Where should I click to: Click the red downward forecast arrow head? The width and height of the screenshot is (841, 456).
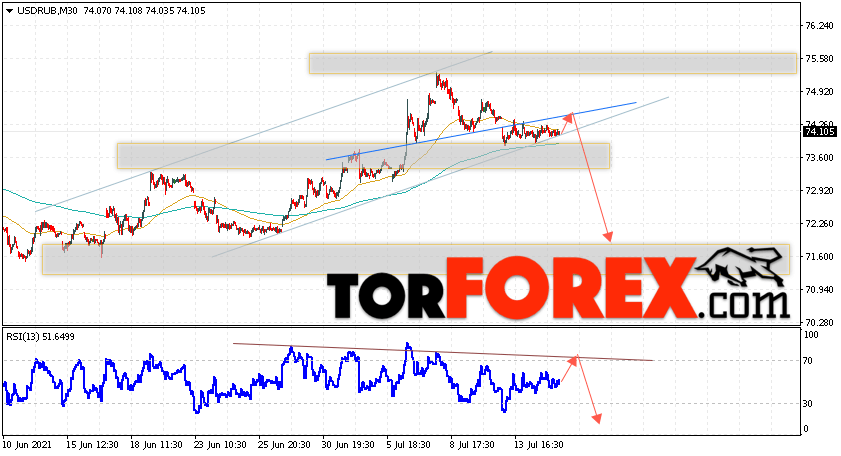(608, 237)
